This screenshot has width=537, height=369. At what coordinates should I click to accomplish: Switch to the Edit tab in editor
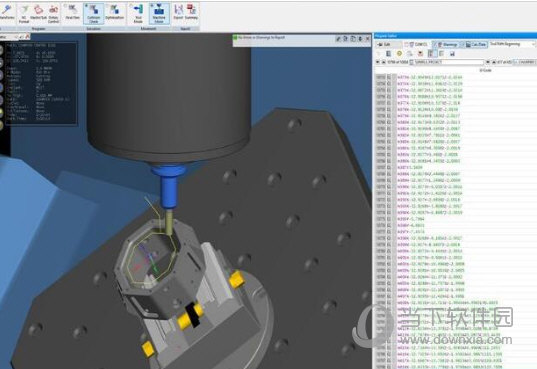(385, 45)
